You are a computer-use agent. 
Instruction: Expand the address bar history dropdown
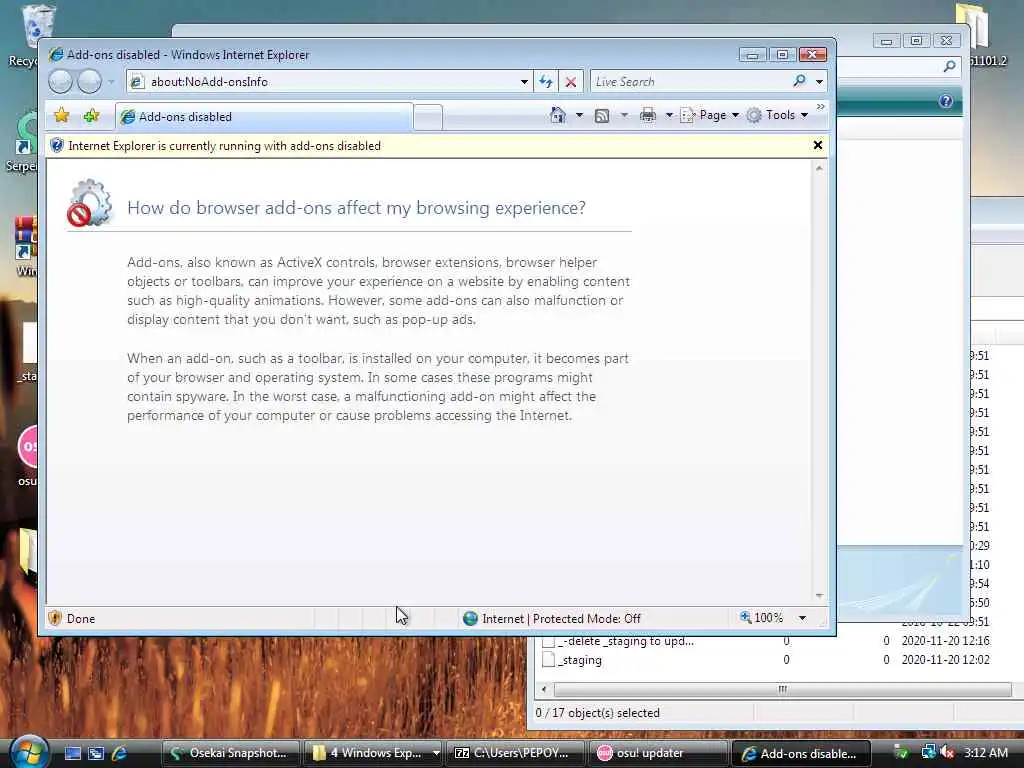tap(524, 82)
